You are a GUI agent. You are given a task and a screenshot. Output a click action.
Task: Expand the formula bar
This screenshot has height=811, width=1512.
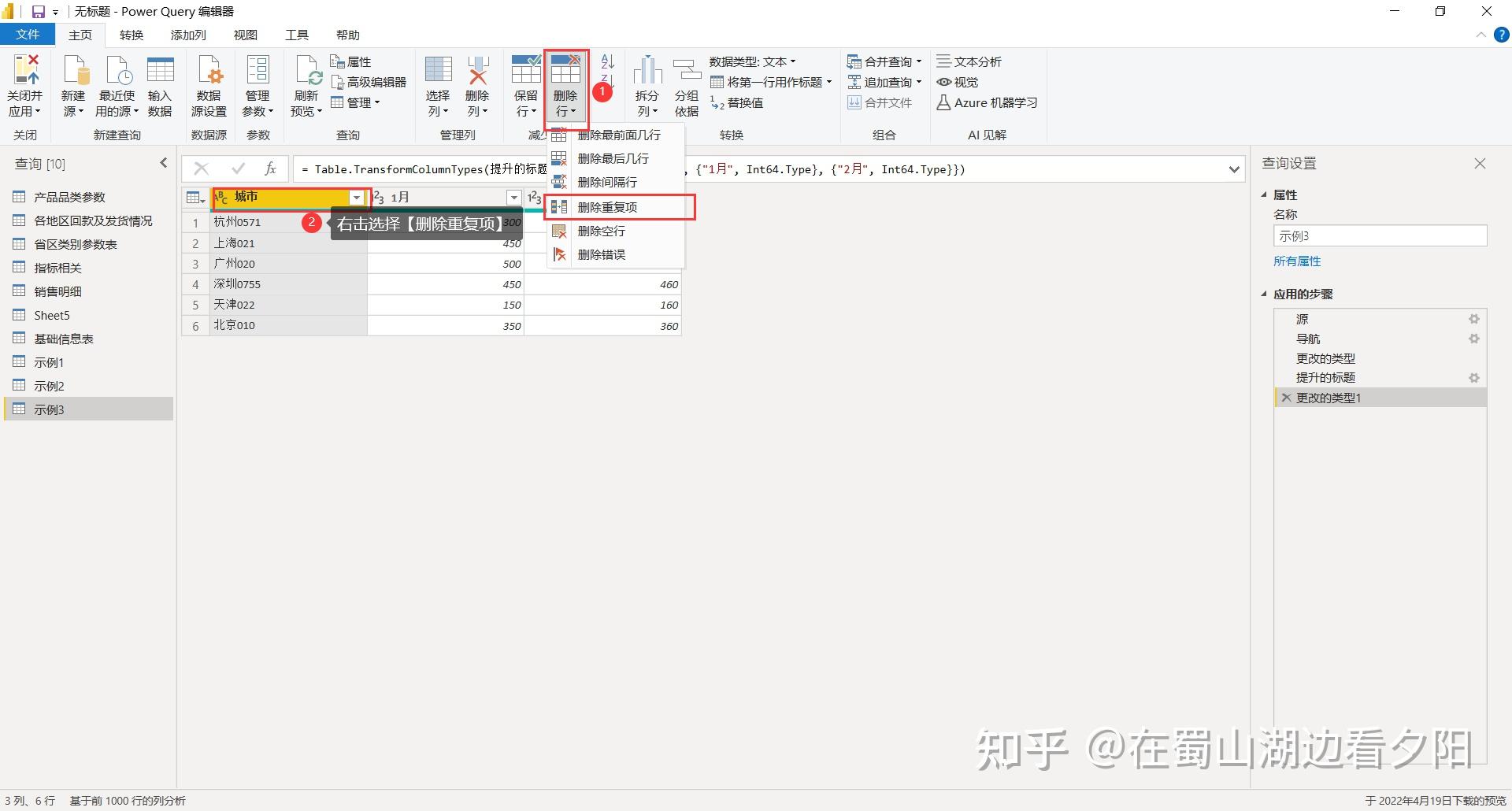pos(1234,169)
